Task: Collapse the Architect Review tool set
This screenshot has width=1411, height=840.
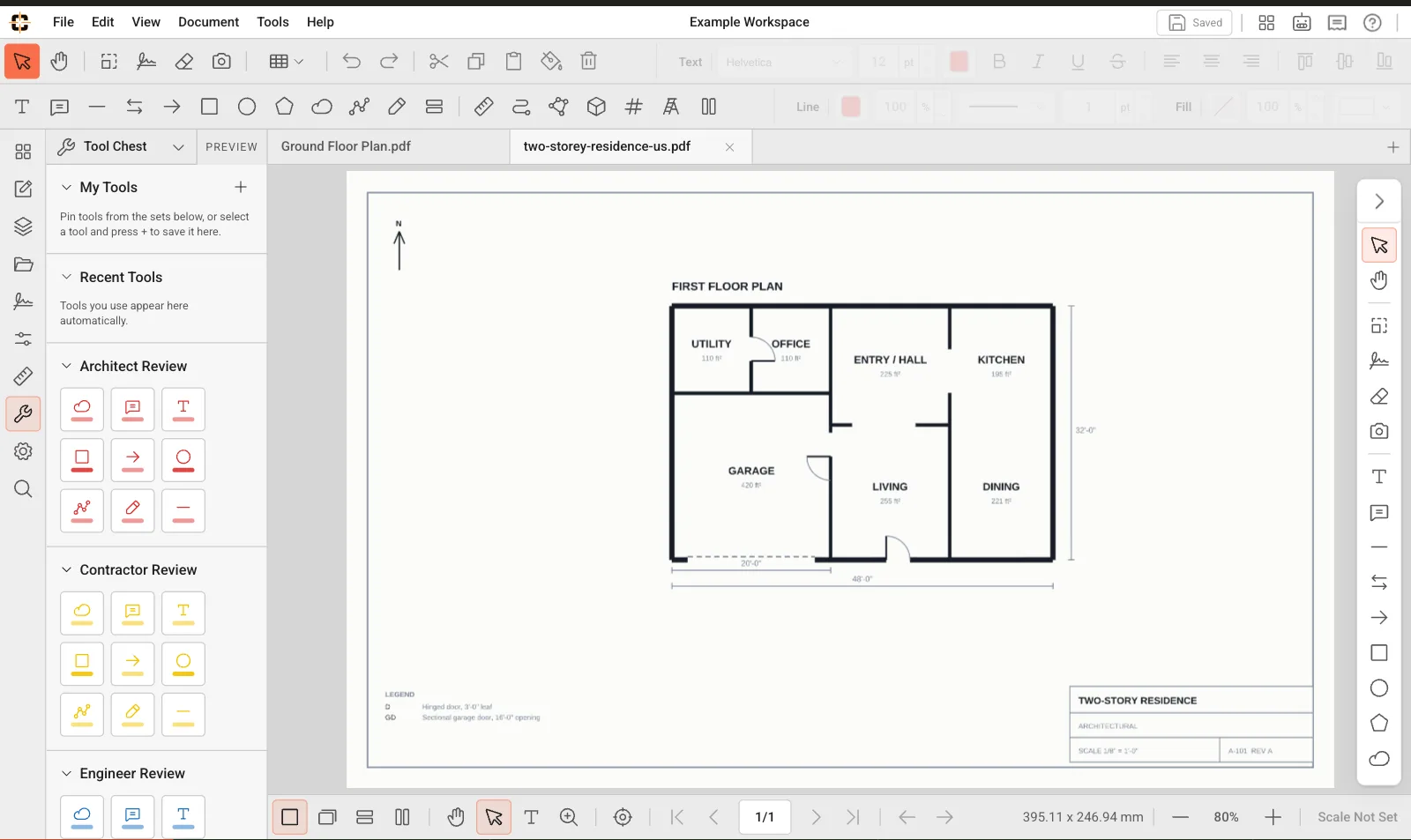Action: [66, 366]
